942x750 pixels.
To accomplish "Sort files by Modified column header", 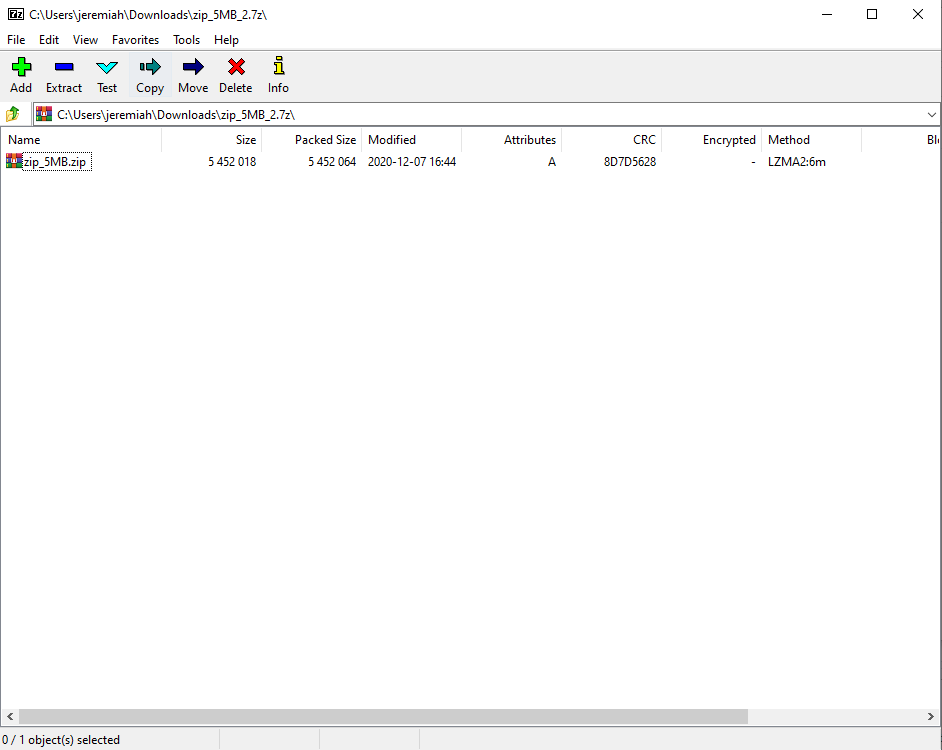I will [x=410, y=140].
